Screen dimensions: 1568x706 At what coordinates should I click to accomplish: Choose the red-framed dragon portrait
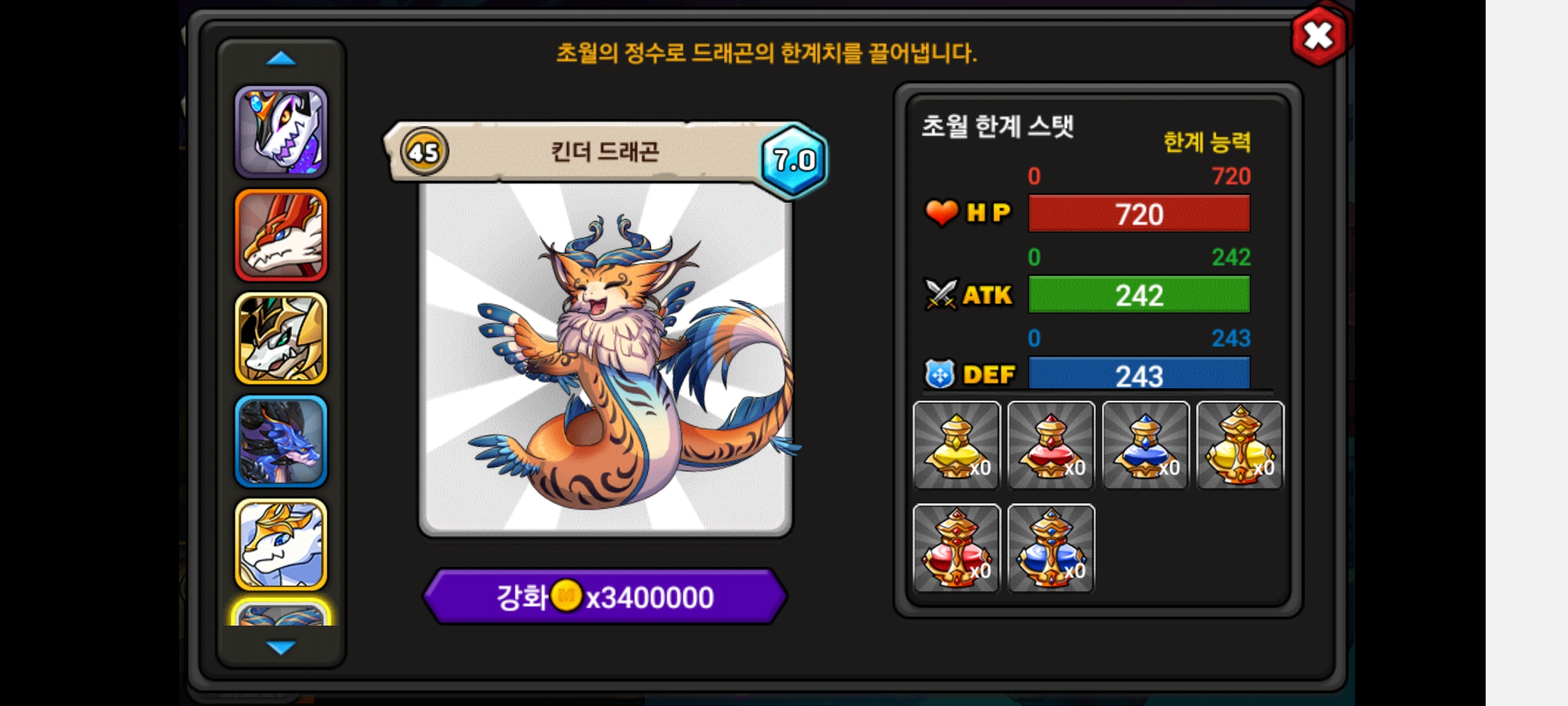pos(281,235)
